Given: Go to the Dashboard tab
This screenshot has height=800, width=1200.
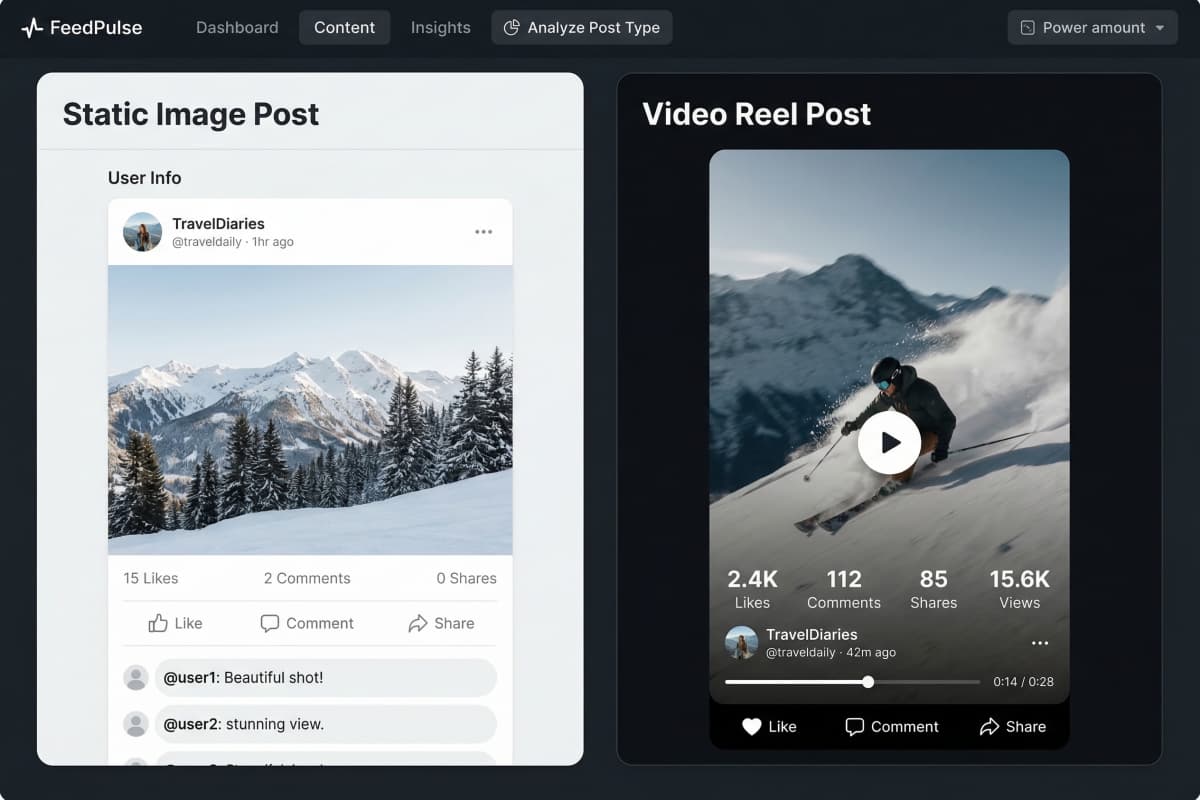Looking at the screenshot, I should [x=237, y=28].
